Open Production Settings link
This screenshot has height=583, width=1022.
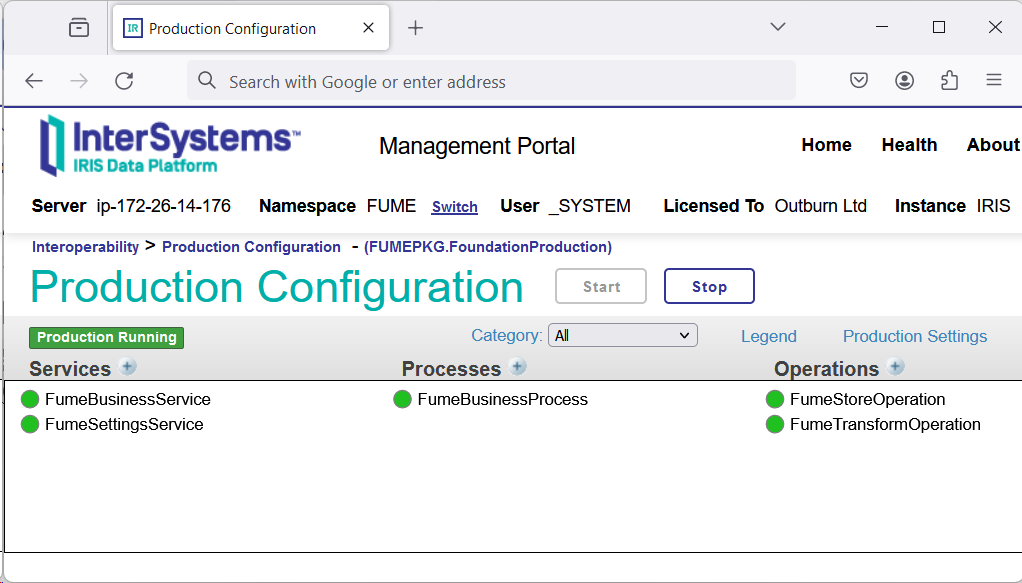[x=914, y=336]
